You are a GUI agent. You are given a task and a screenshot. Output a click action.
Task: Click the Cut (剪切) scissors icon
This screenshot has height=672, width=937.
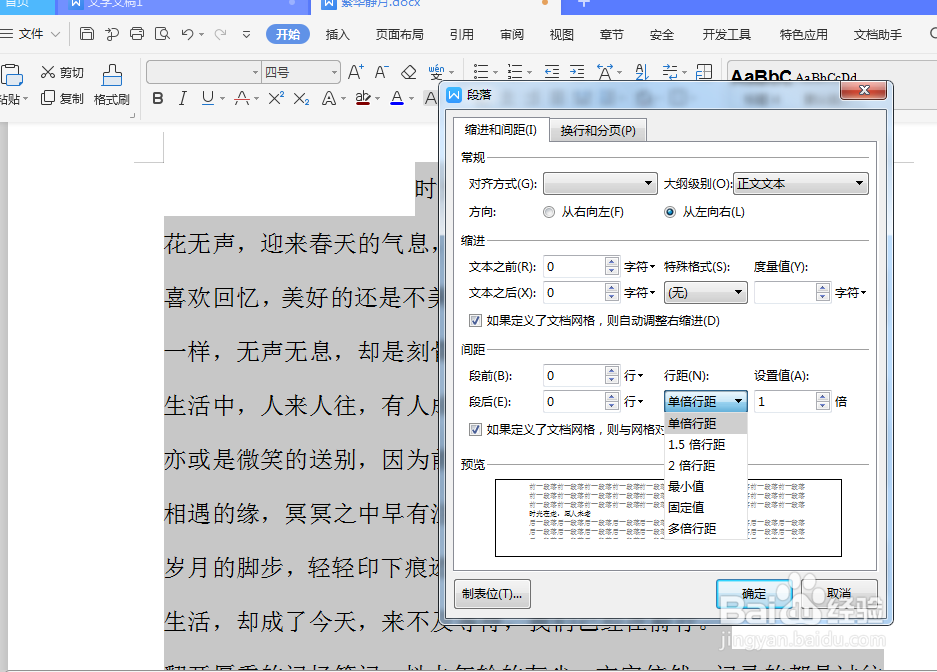point(48,72)
